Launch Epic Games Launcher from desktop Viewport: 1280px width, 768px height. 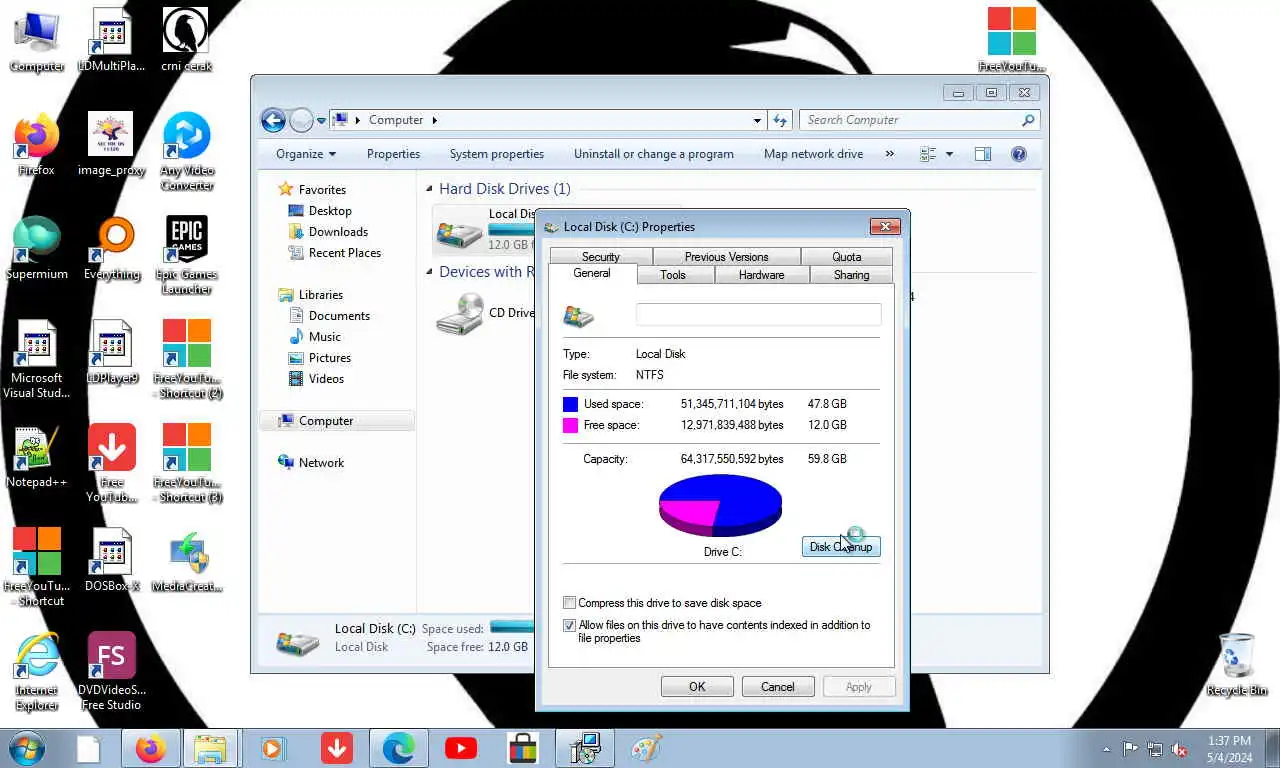tap(186, 256)
